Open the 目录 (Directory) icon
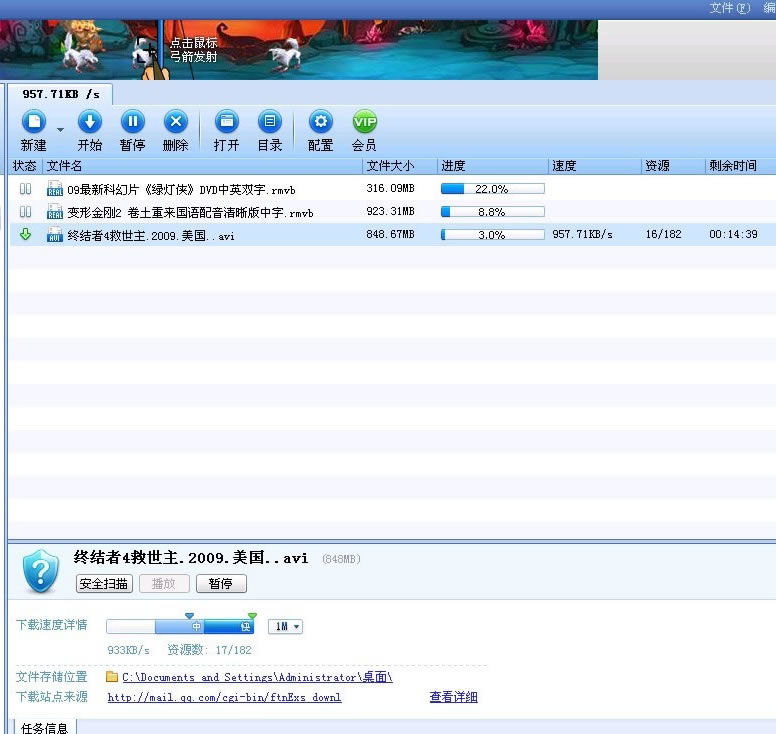This screenshot has width=776, height=734. (x=269, y=122)
